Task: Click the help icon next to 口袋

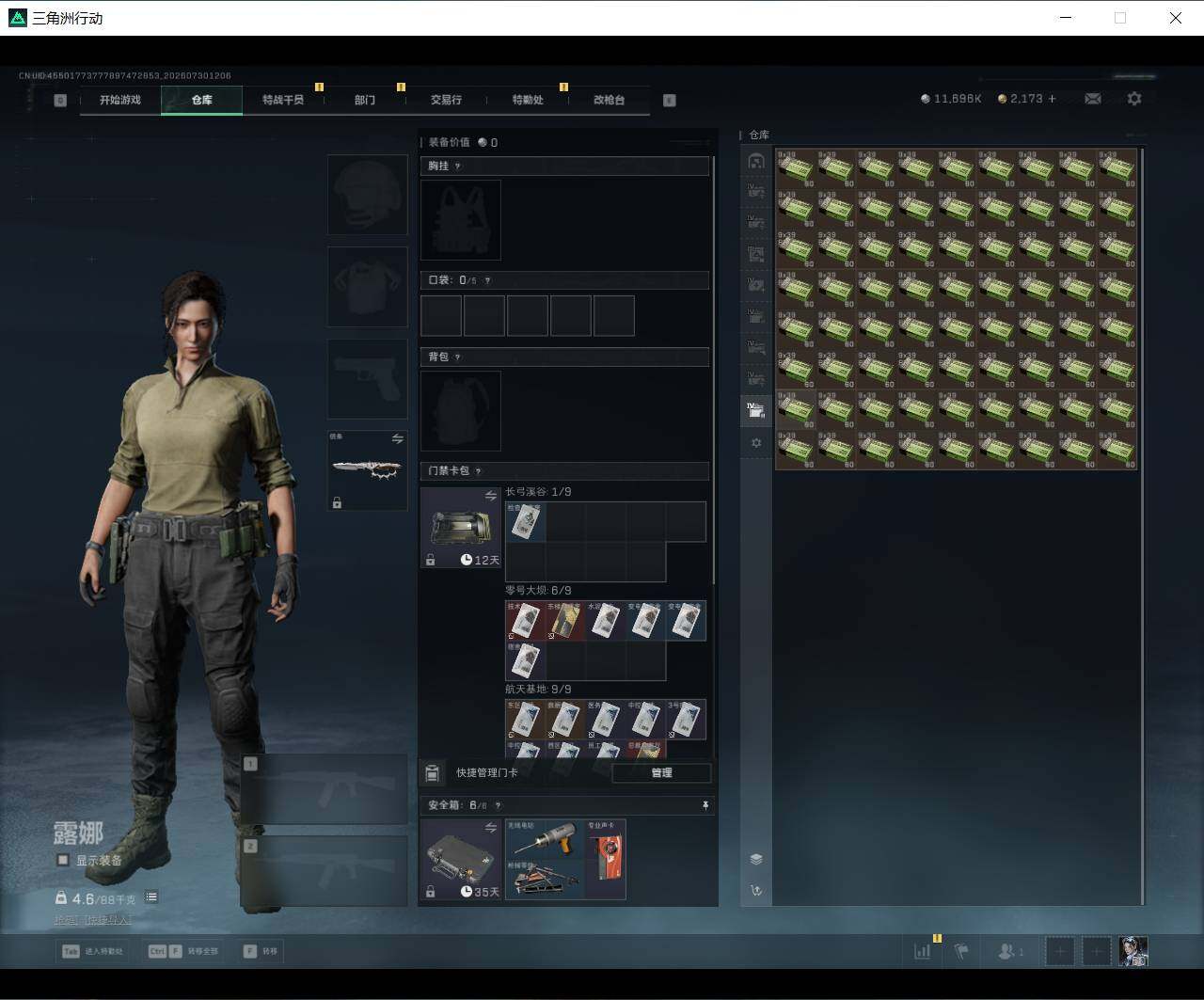Action: [487, 280]
